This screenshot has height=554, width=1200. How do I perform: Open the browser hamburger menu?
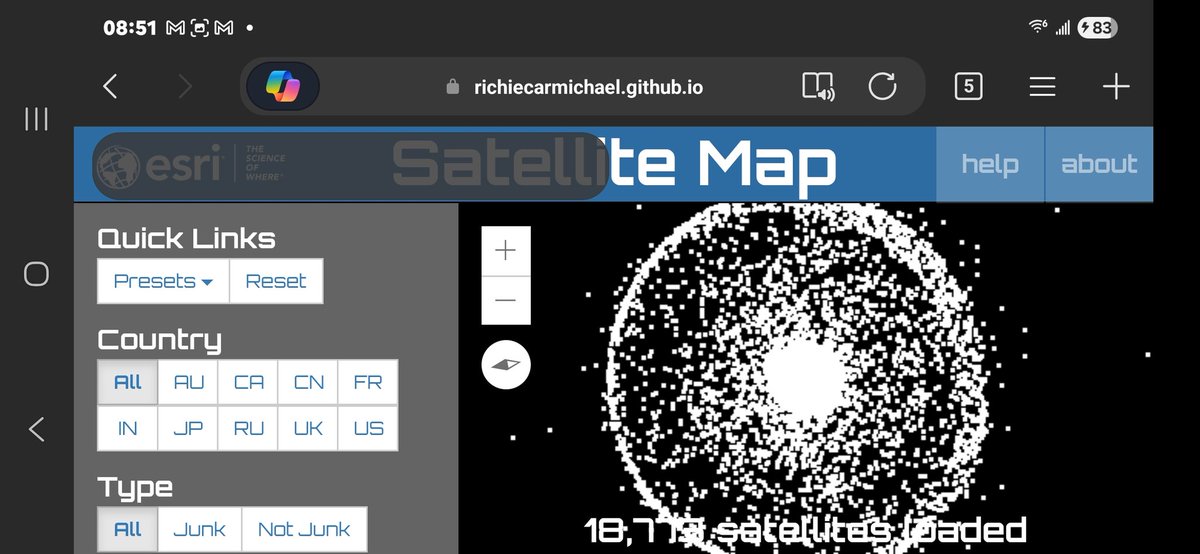point(1042,87)
